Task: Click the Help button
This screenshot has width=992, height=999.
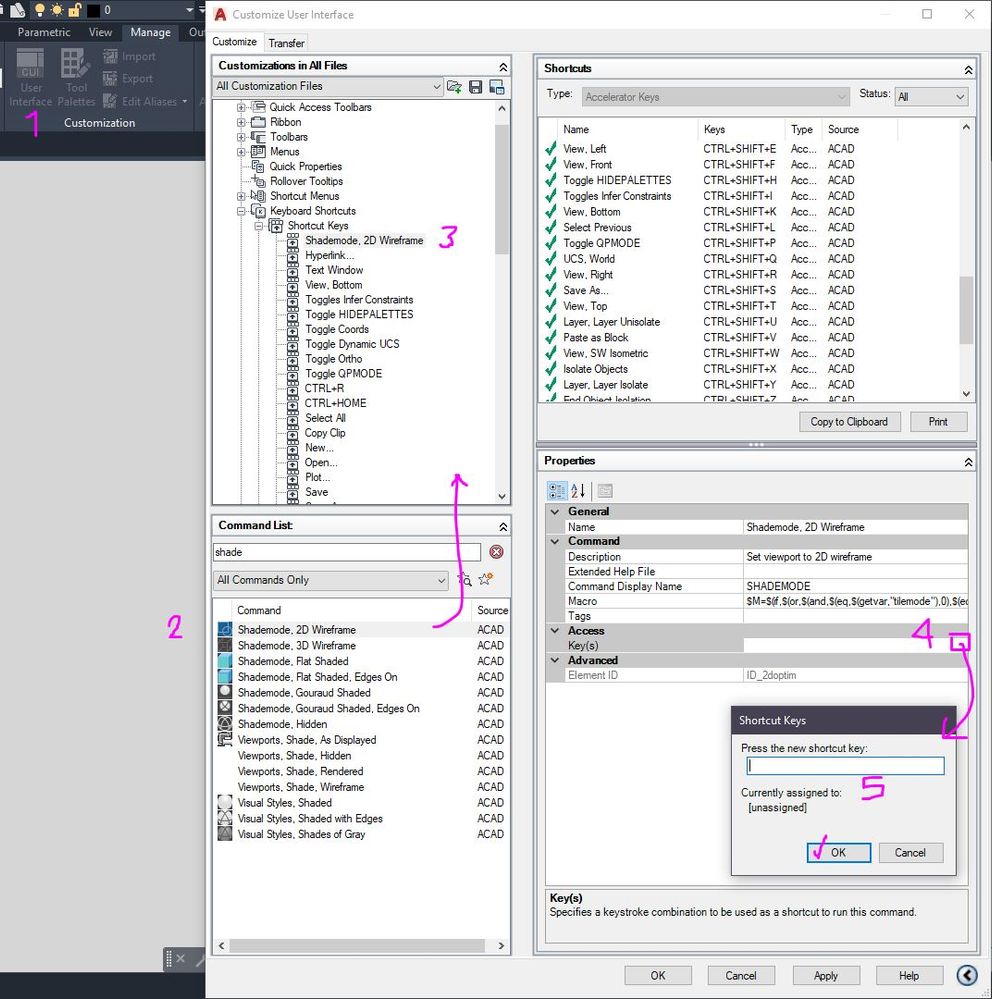Action: [x=909, y=975]
